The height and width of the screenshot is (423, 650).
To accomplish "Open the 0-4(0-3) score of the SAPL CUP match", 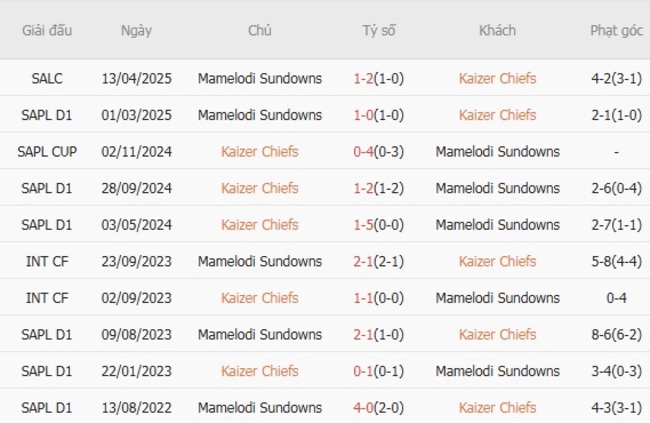I will click(x=379, y=151).
